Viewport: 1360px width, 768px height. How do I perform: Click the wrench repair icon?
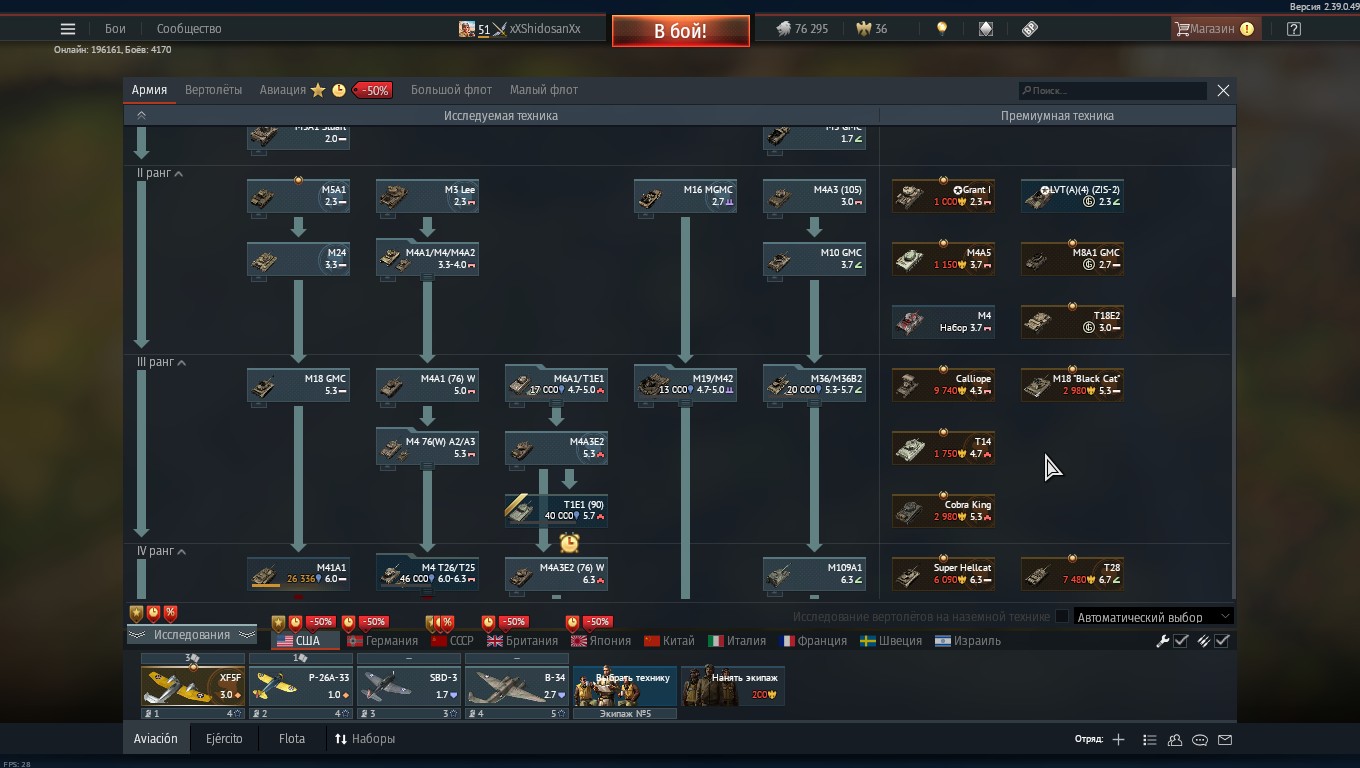(1163, 641)
